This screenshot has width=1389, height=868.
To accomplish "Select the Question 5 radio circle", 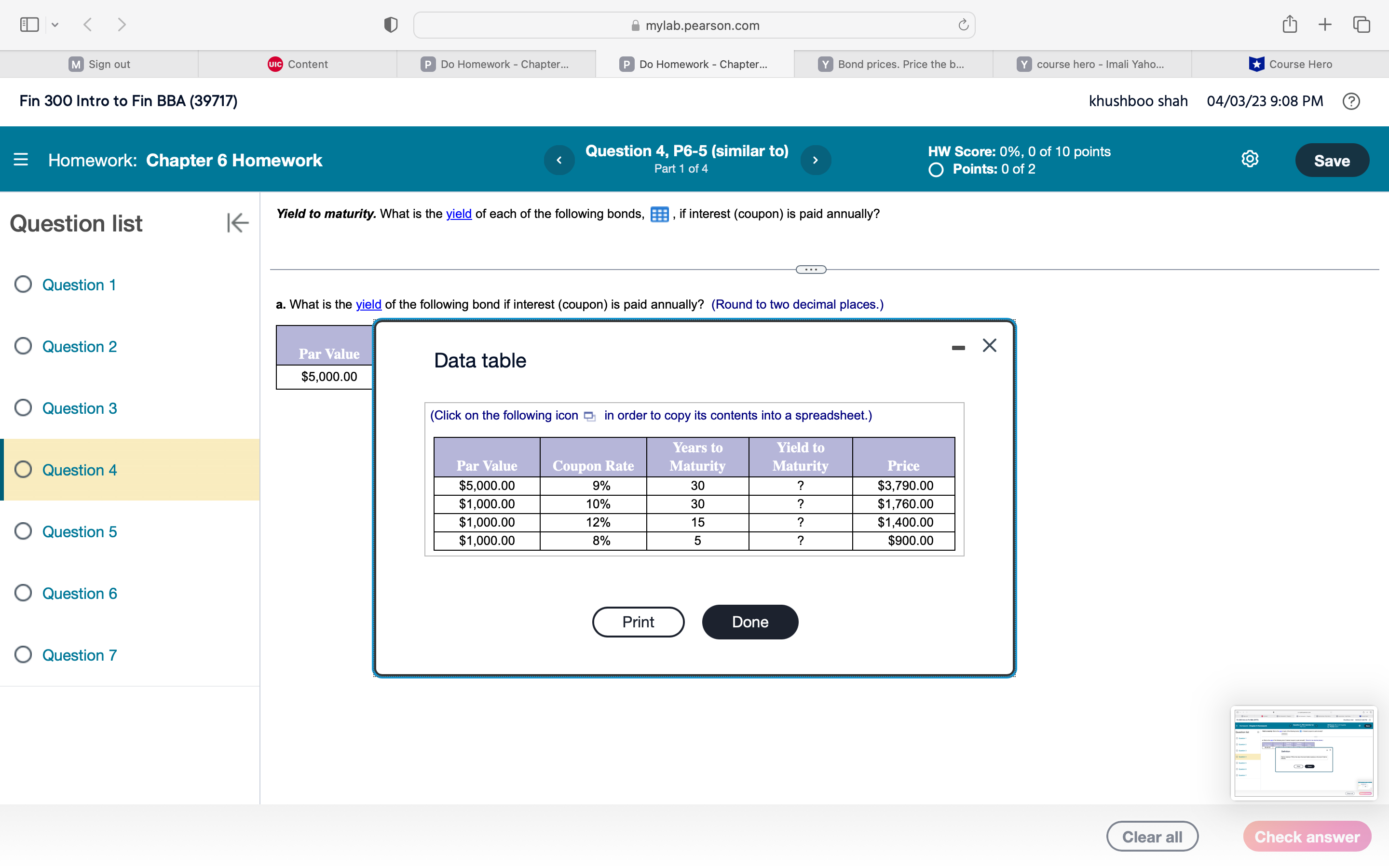I will (x=23, y=531).
